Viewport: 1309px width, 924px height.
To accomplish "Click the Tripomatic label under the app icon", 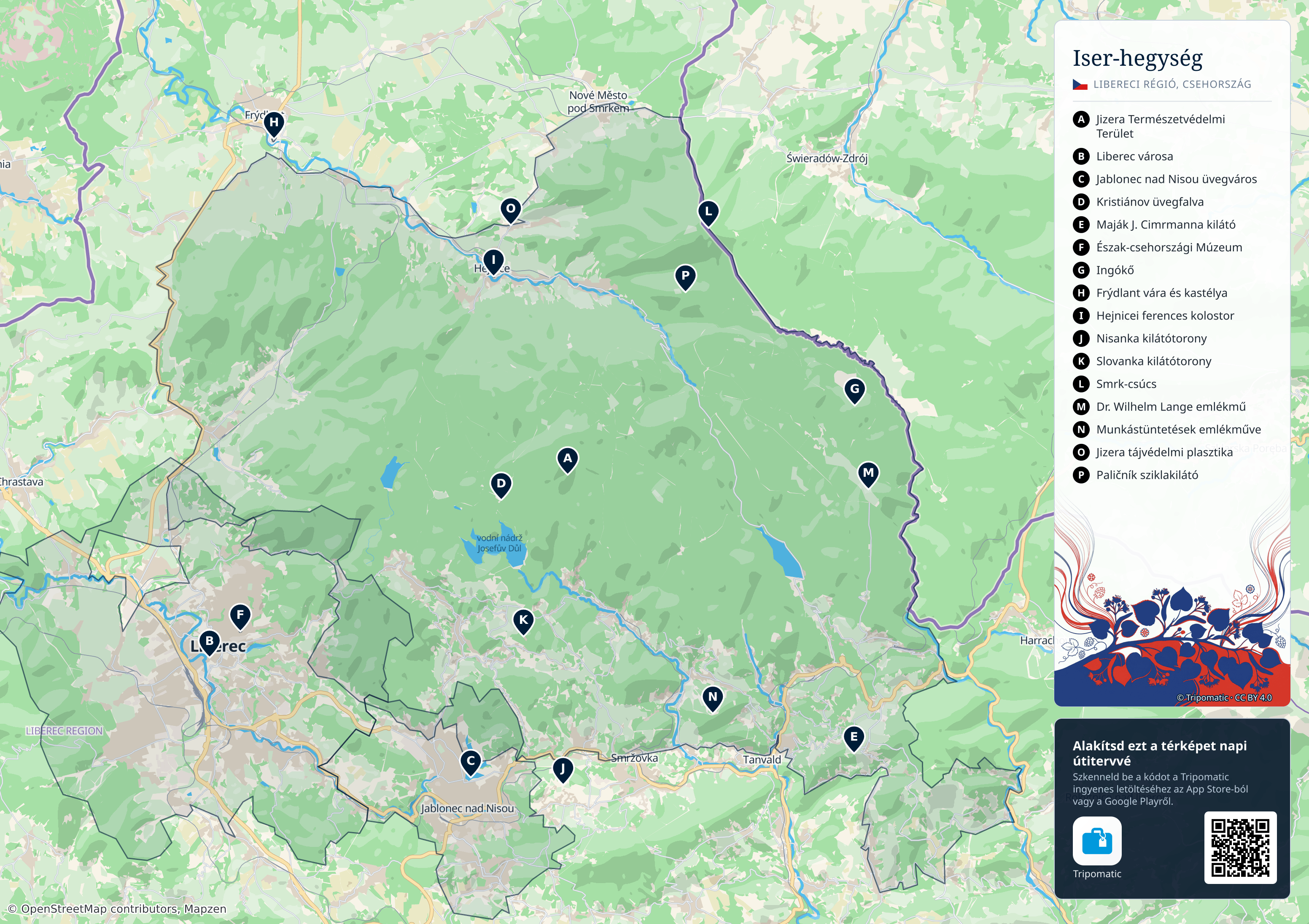I will [1097, 874].
